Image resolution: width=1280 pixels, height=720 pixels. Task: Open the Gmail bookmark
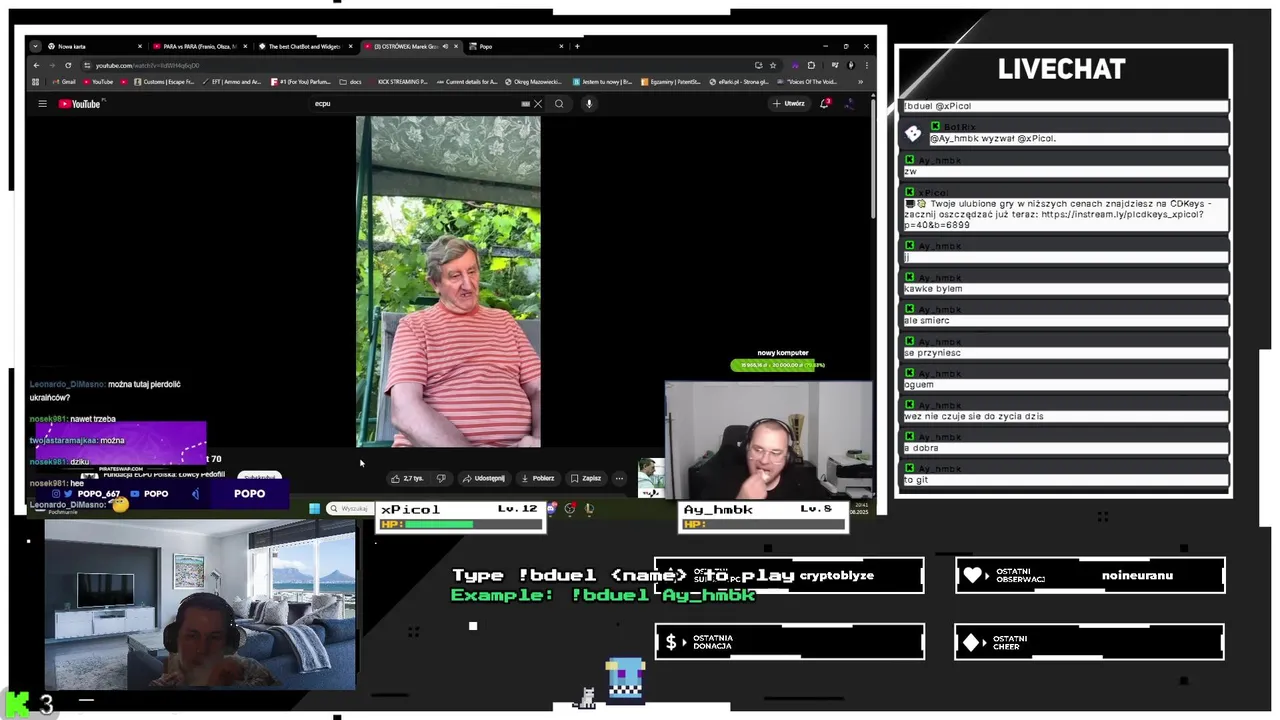[x=64, y=82]
